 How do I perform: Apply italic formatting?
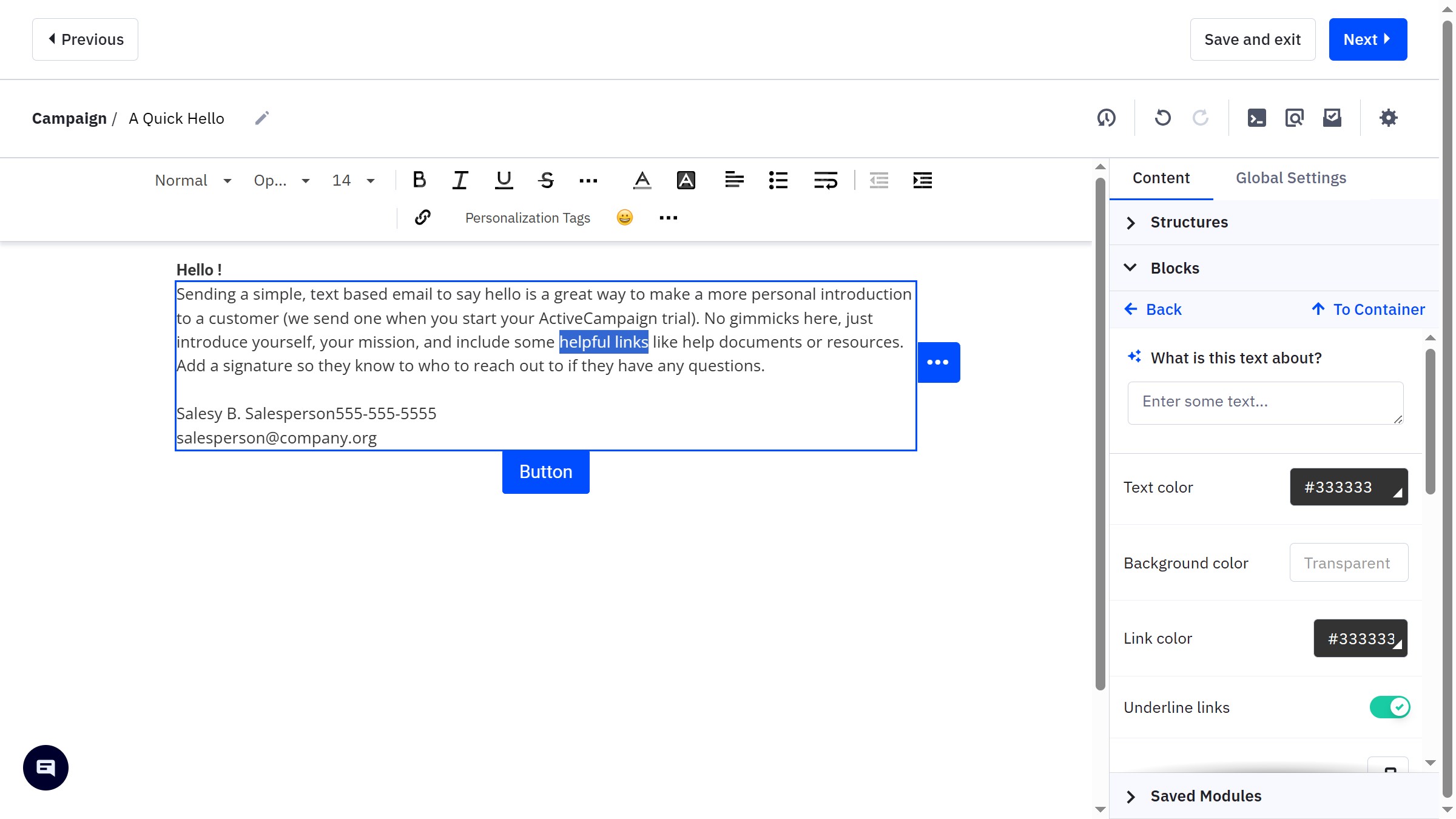(460, 180)
